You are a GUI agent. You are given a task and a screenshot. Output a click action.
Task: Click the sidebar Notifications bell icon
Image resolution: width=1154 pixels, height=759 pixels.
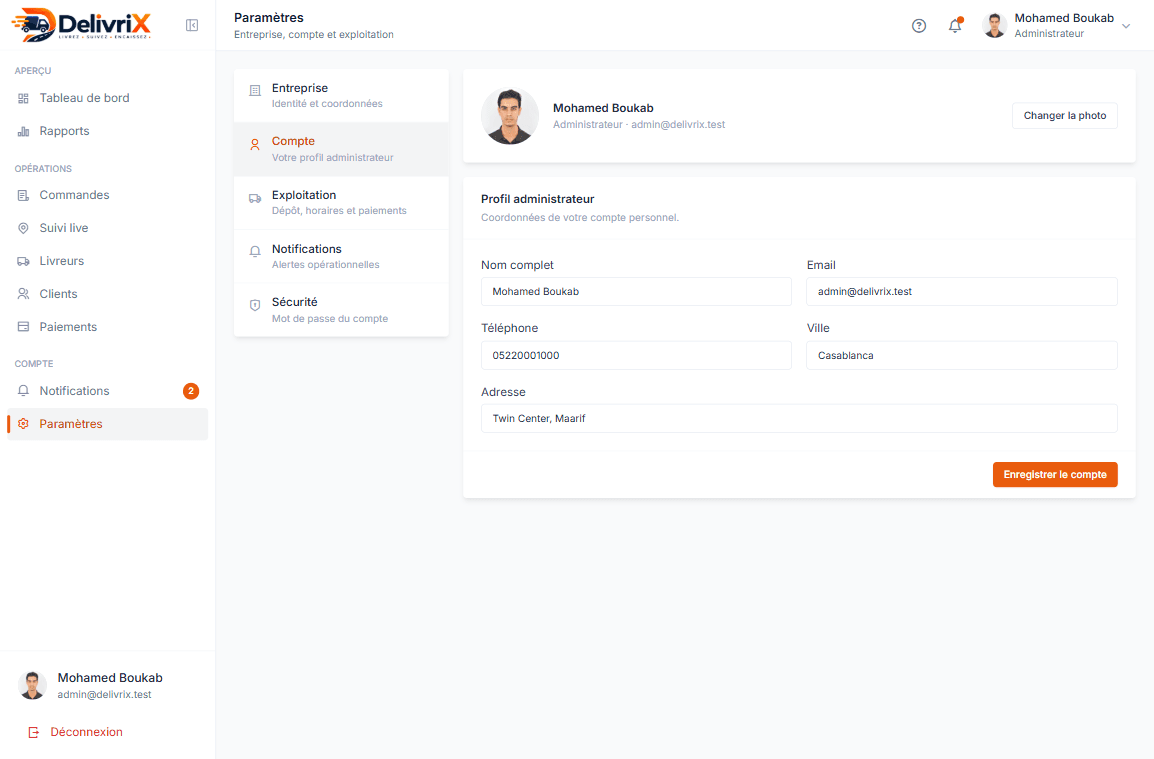tap(24, 391)
